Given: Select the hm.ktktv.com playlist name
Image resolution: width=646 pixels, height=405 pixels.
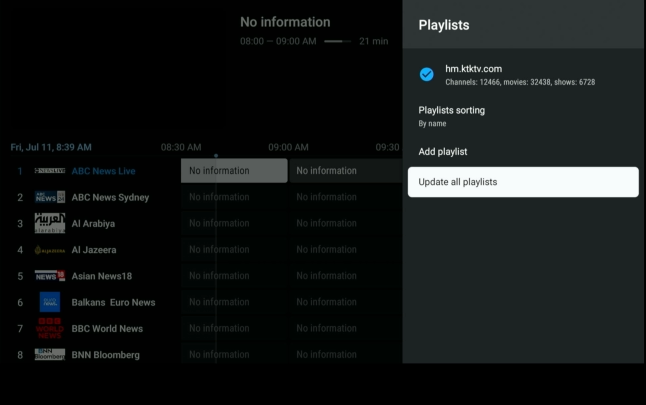Looking at the screenshot, I should 473,68.
